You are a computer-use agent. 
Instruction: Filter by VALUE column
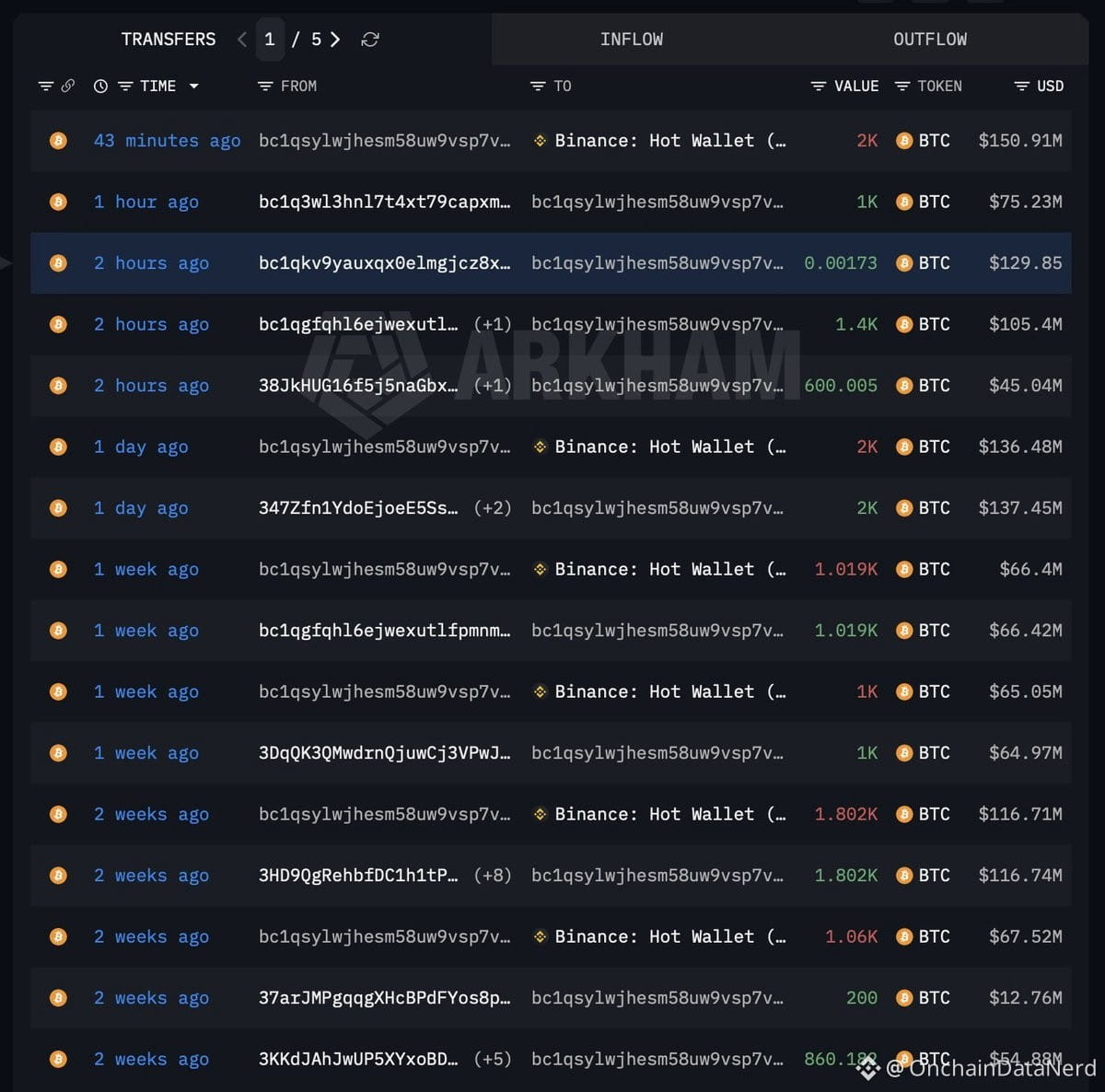(818, 86)
